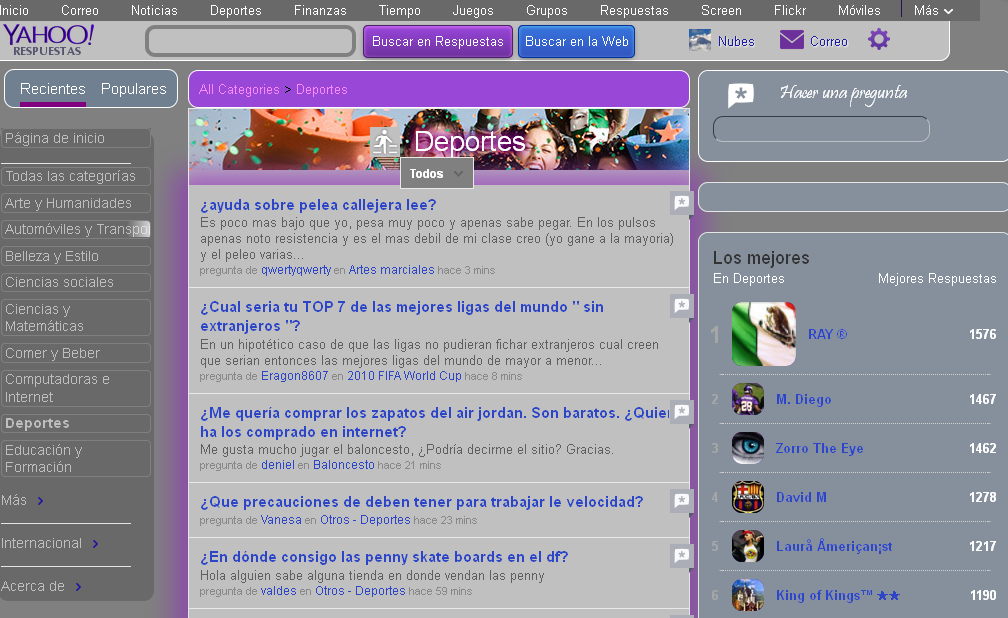Open the settings gear icon
This screenshot has width=1008, height=618.
click(879, 40)
